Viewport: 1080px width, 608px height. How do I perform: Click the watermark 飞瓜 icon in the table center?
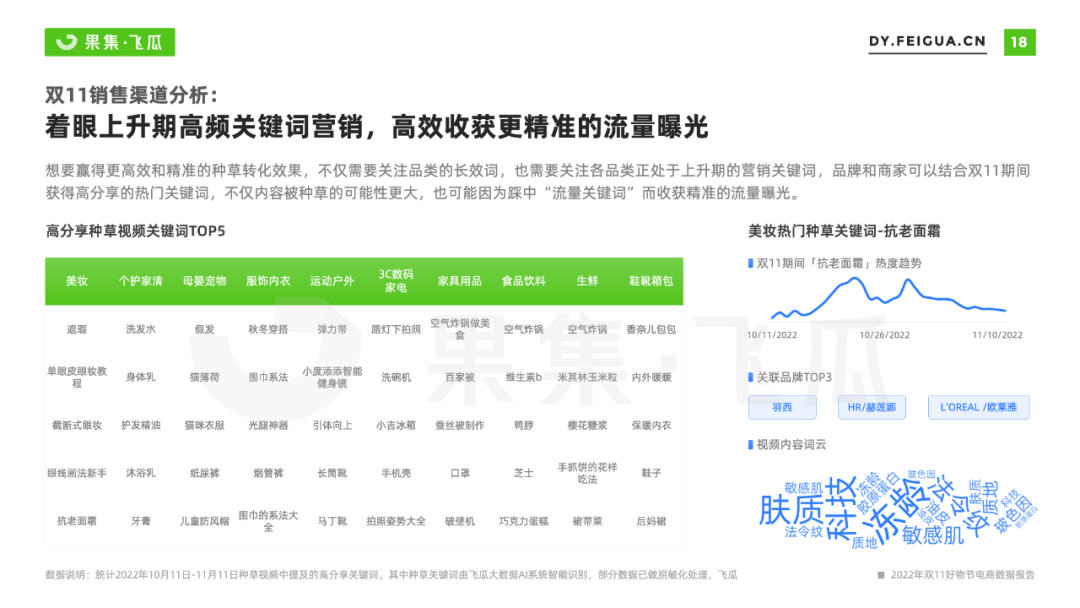pos(295,358)
